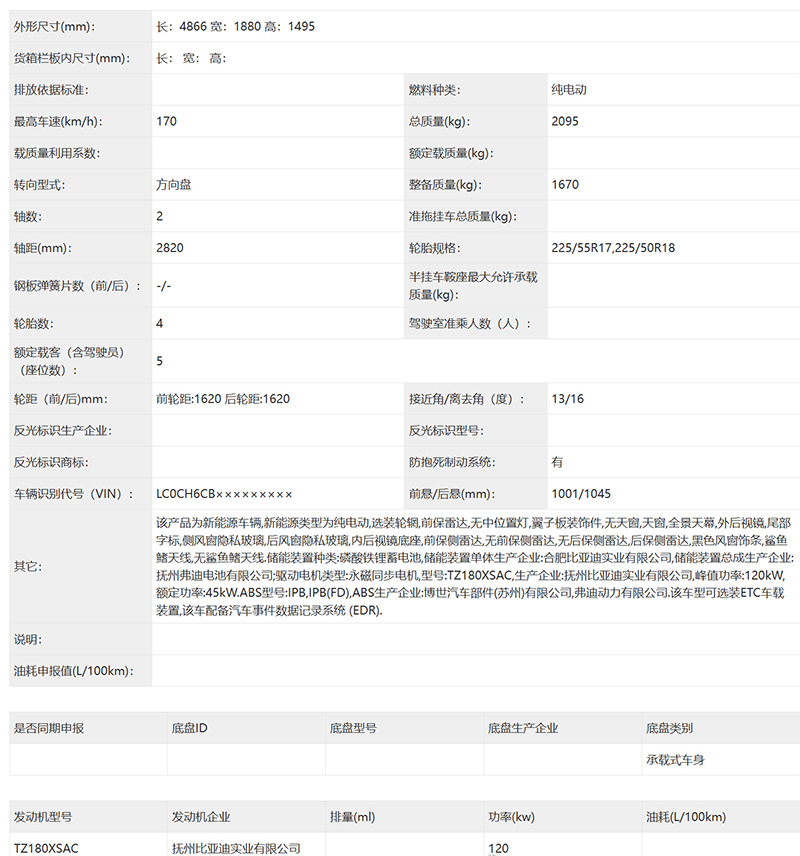Click the 发动机企业 column header
The height and width of the screenshot is (856, 800).
point(201,817)
